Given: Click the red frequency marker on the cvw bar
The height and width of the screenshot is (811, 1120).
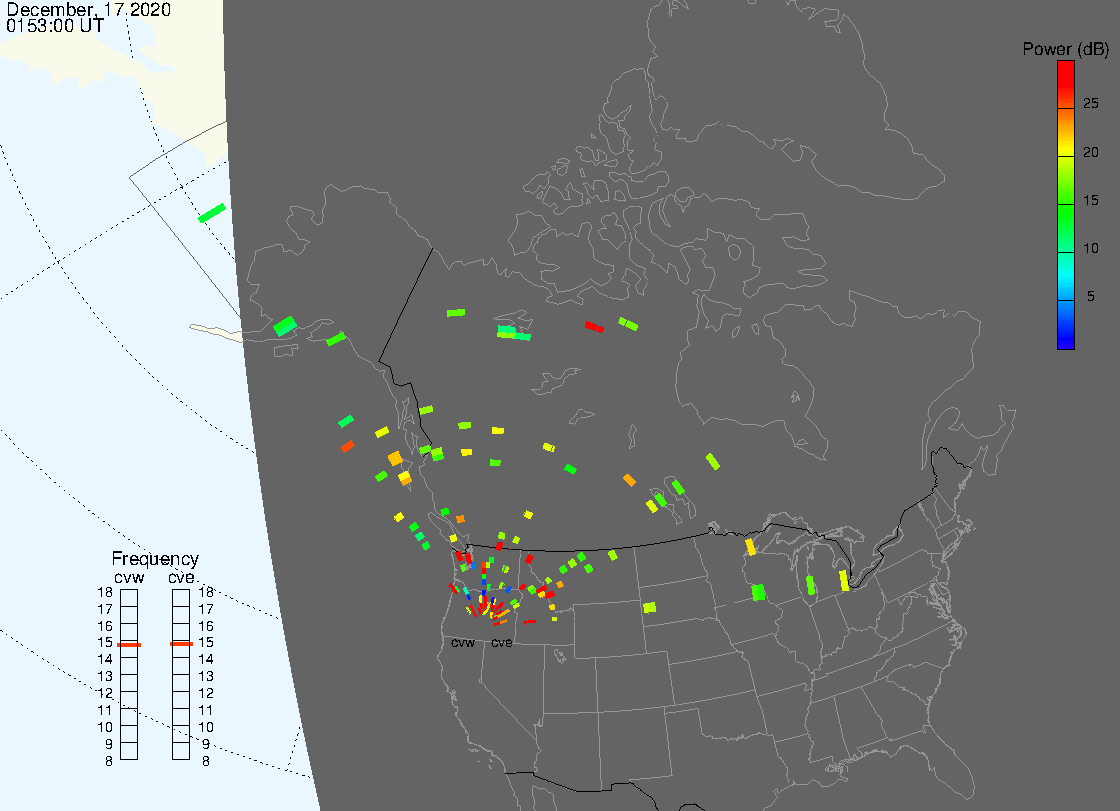Looking at the screenshot, I should pos(129,645).
